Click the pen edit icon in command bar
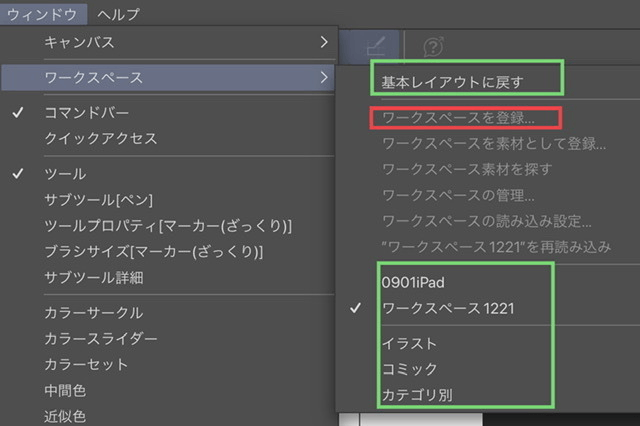This screenshot has height=426, width=640. point(376,46)
